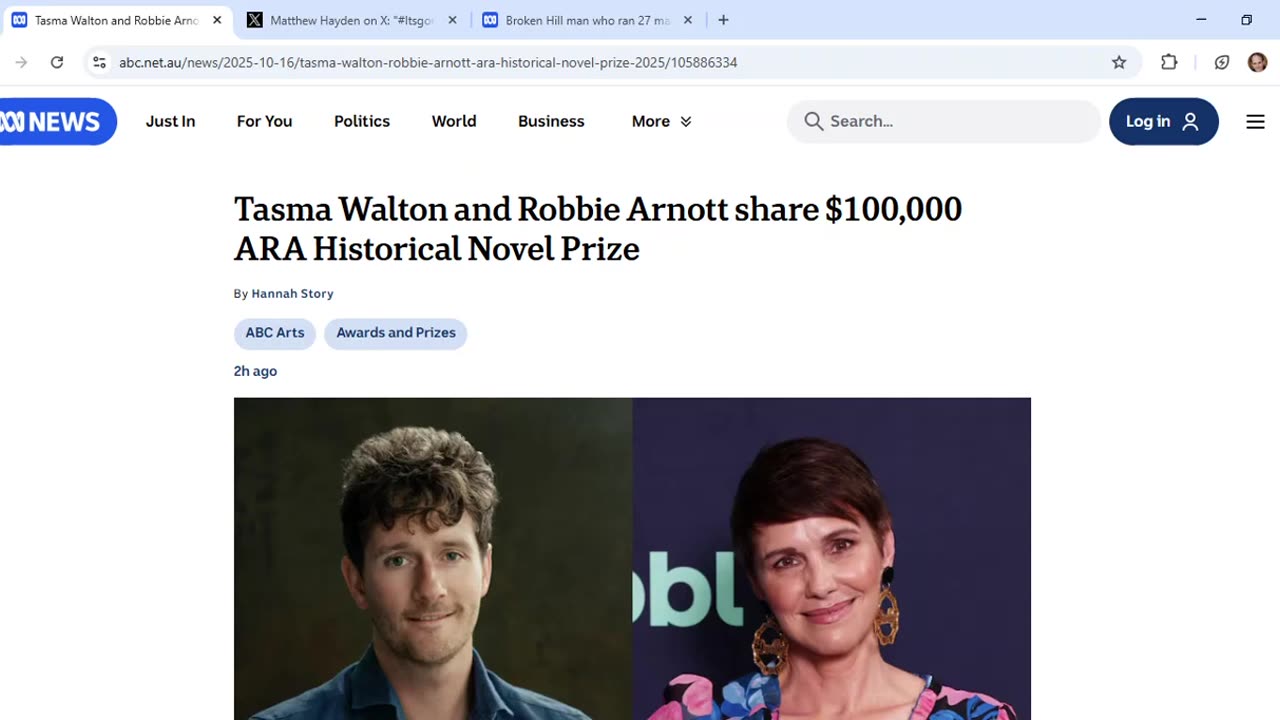
Task: Expand the More dropdown in navigation
Action: coord(661,121)
